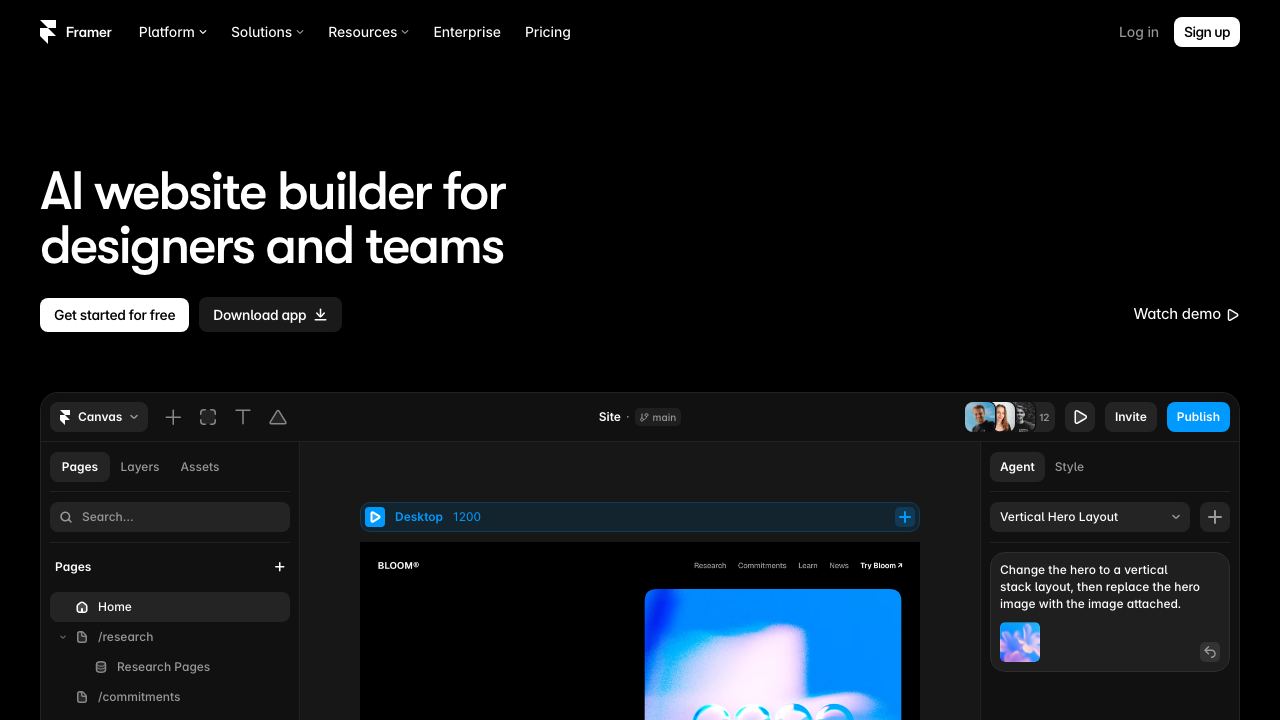Go to the Enterprise page
The image size is (1280, 720).
467,32
